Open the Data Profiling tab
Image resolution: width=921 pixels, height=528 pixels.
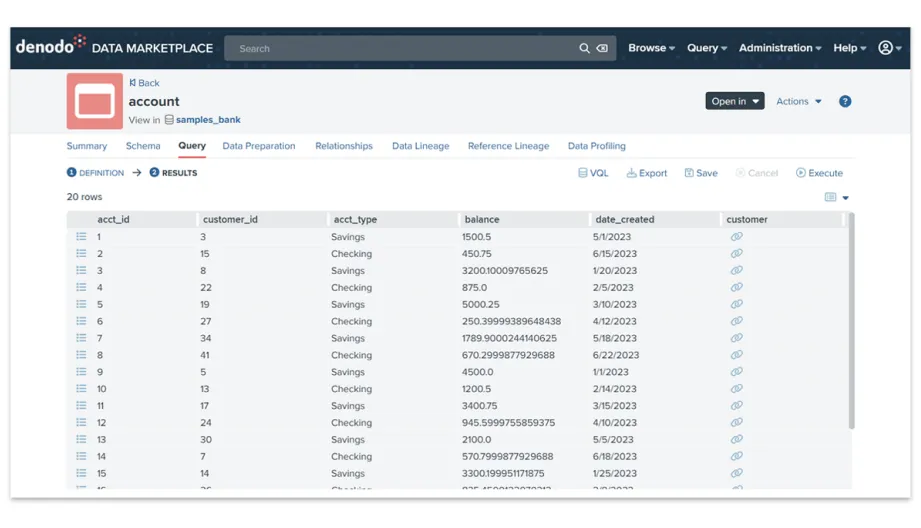coord(597,146)
